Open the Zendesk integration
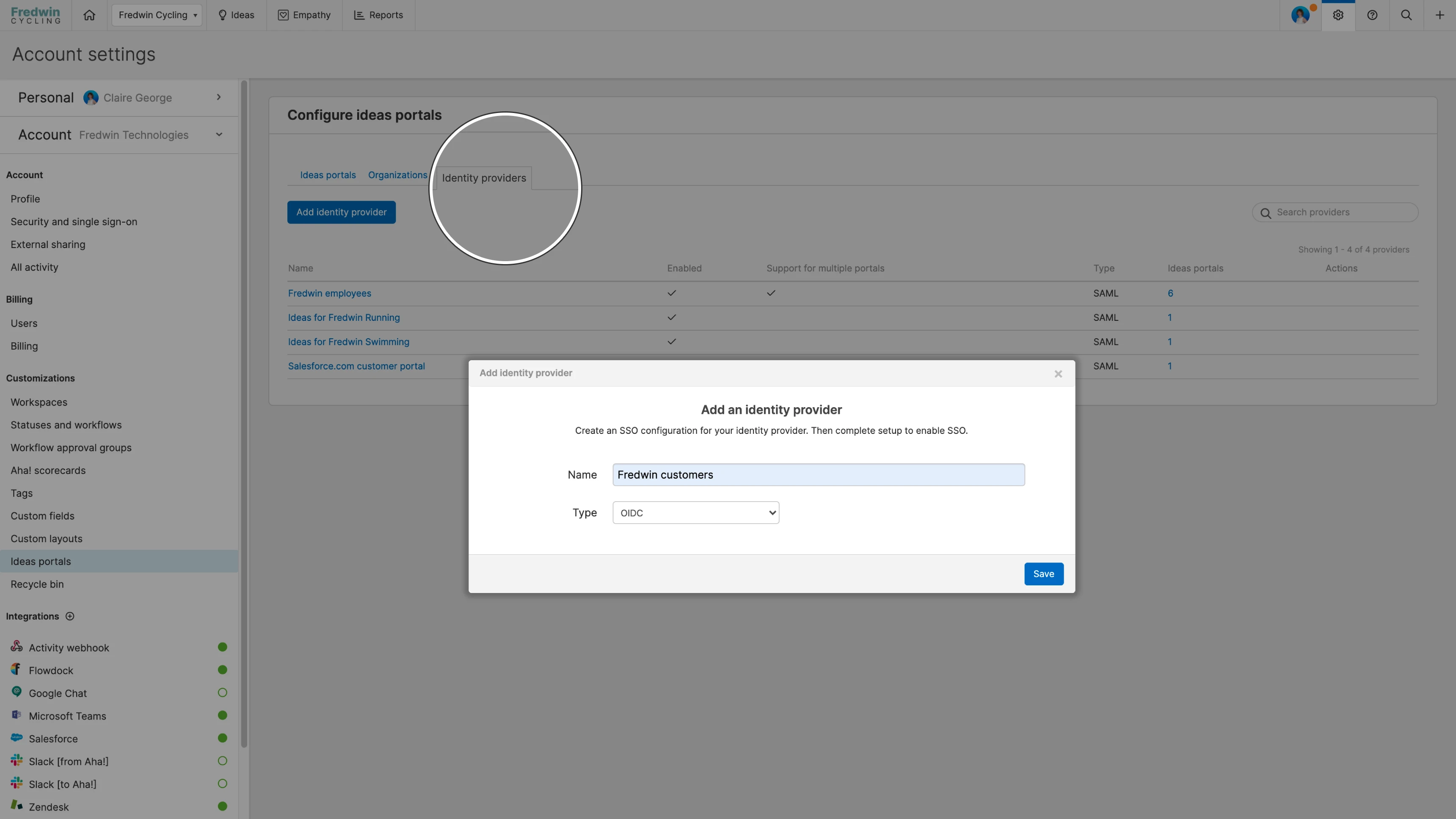 (49, 807)
